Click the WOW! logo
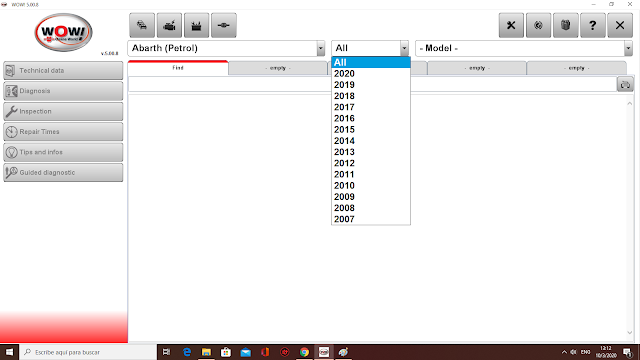Image resolution: width=640 pixels, height=360 pixels. click(x=63, y=32)
